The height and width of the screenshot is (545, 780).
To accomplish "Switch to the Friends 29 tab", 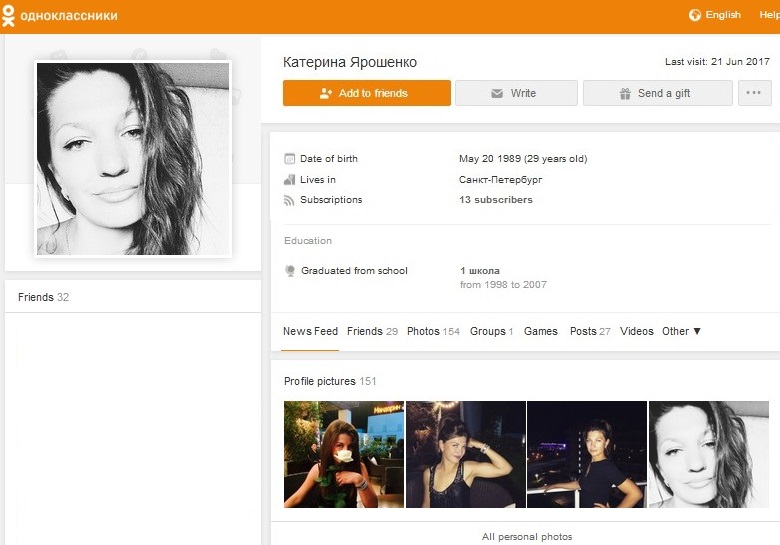I will [x=373, y=331].
